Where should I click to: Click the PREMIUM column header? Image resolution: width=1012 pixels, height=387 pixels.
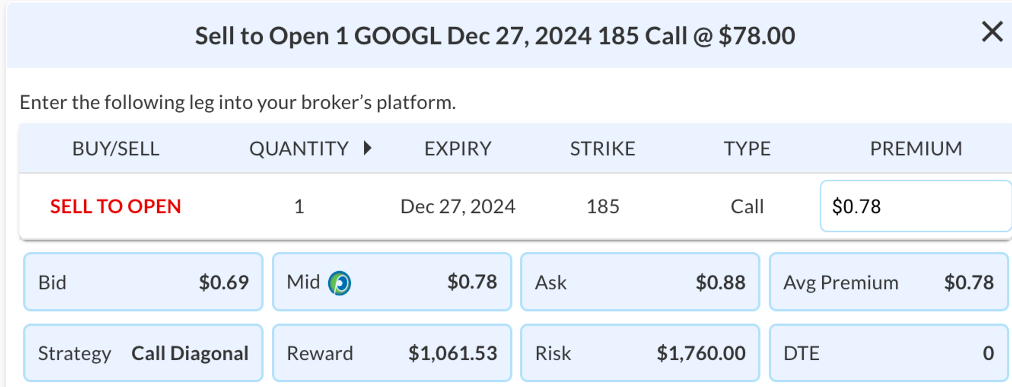pos(916,149)
